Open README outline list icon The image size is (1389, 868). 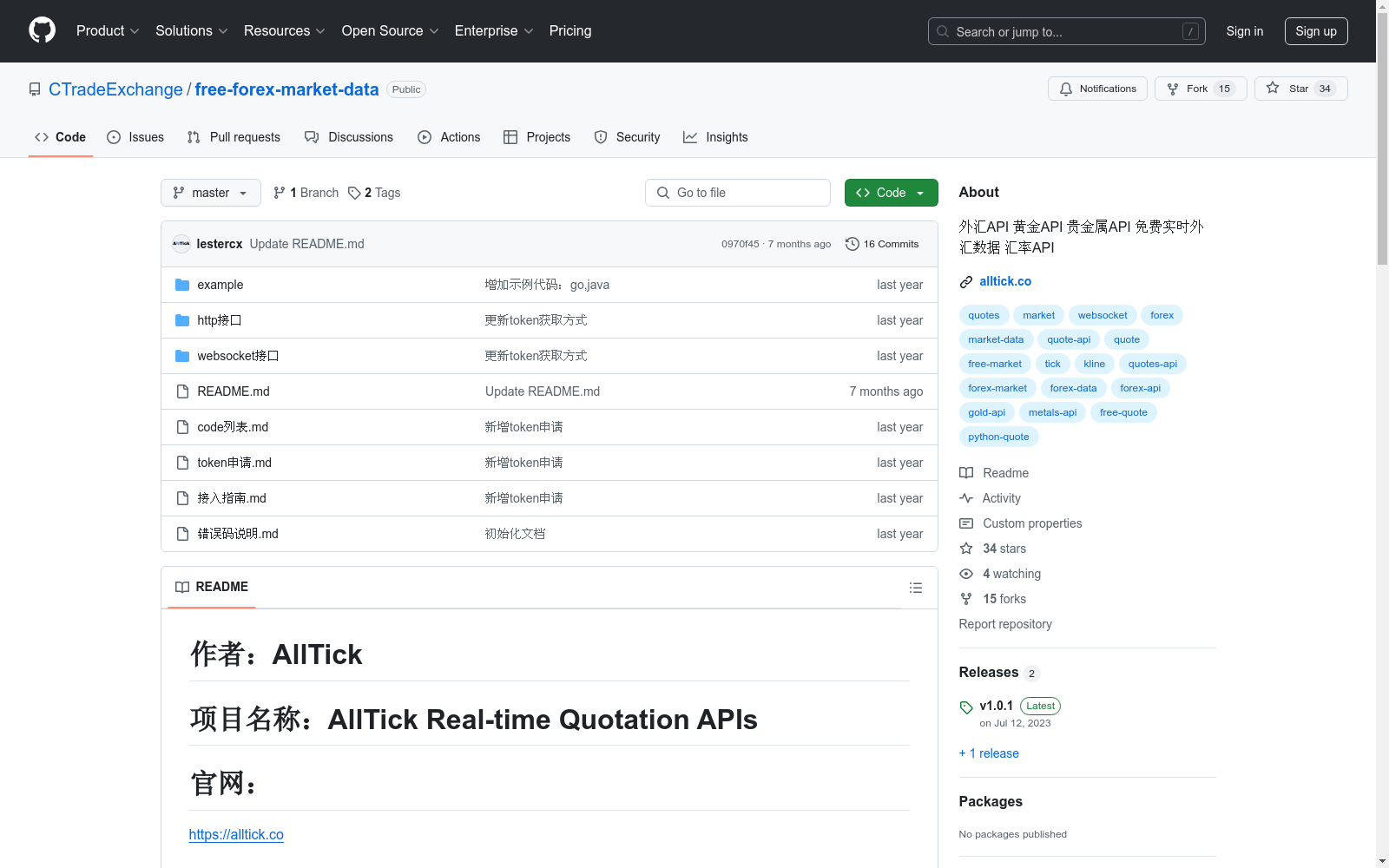916,588
